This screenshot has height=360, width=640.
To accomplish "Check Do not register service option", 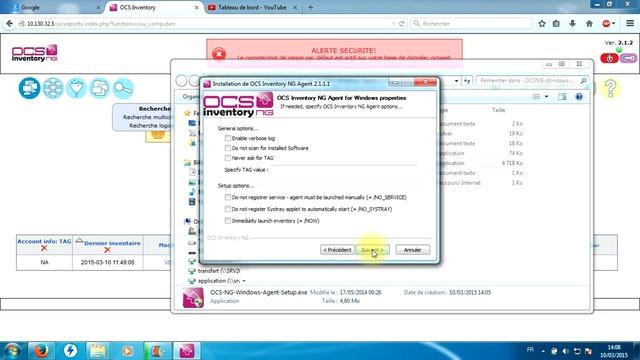I will click(x=228, y=197).
